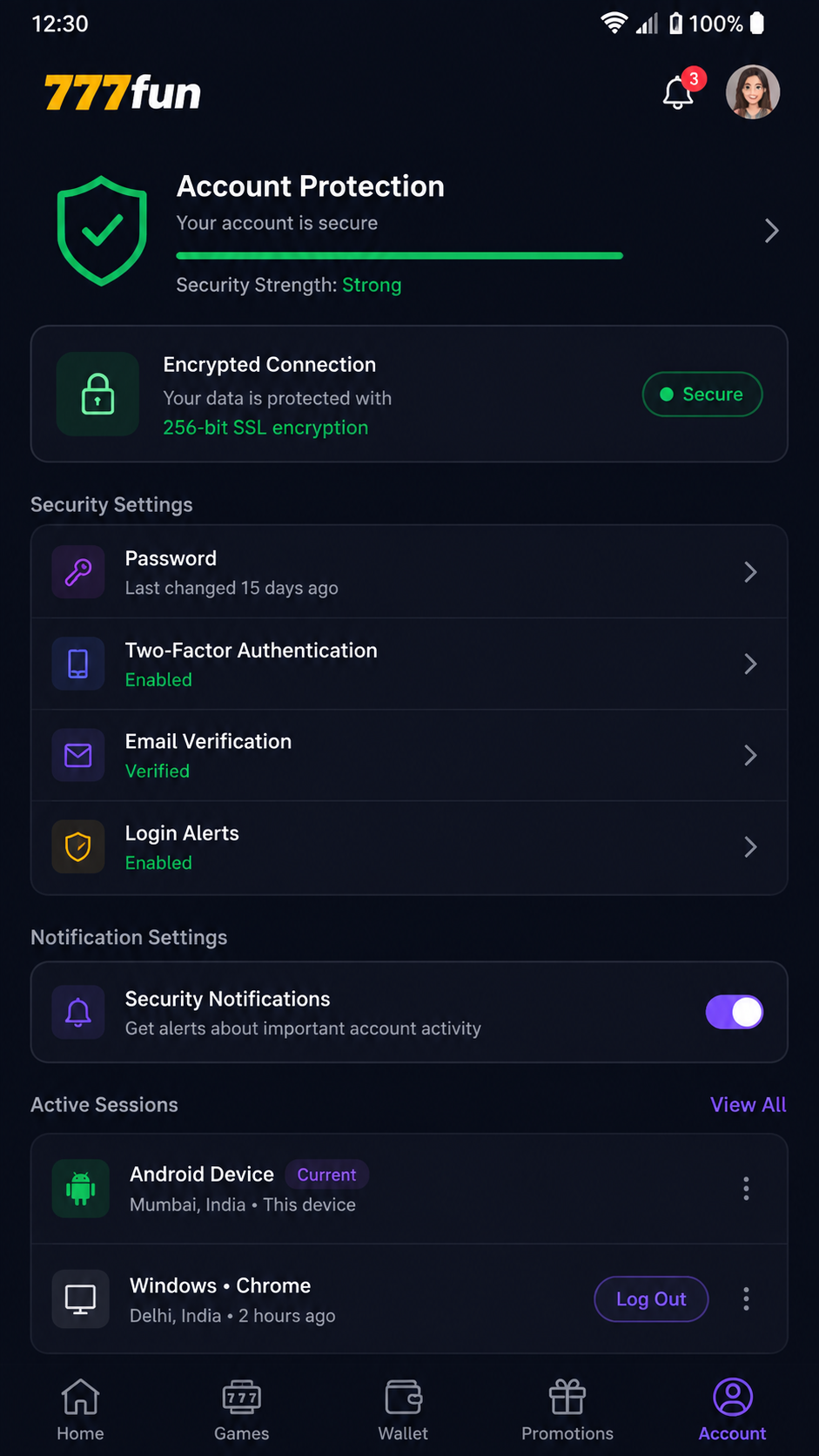Image resolution: width=819 pixels, height=1456 pixels.
Task: Log out the Windows Chrome session
Action: (651, 1298)
